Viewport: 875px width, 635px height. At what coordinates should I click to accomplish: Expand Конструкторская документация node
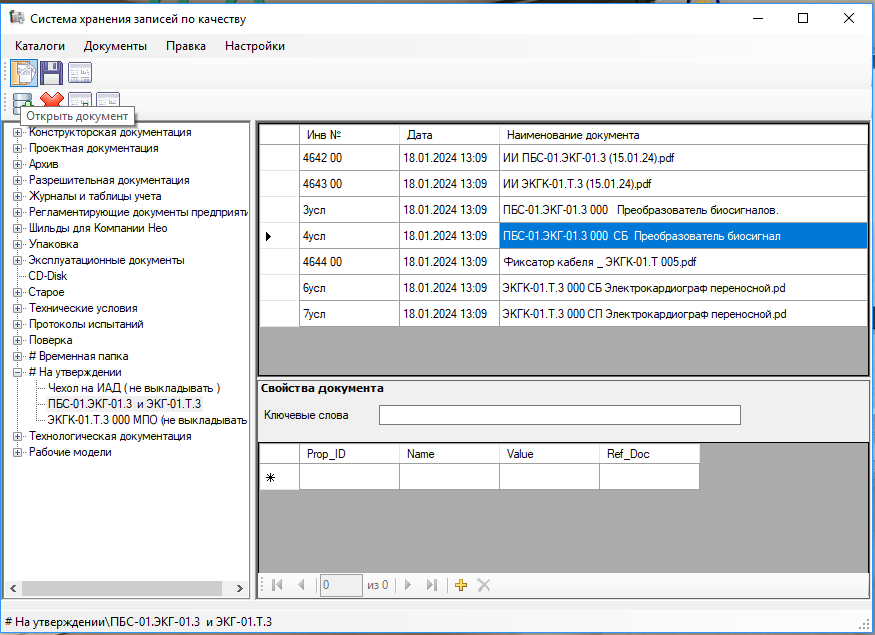[18, 133]
